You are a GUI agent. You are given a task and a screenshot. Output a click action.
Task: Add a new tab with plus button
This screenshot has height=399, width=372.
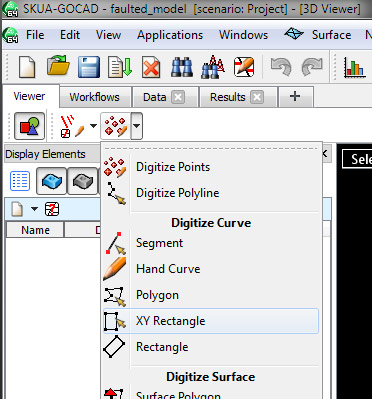(x=295, y=97)
